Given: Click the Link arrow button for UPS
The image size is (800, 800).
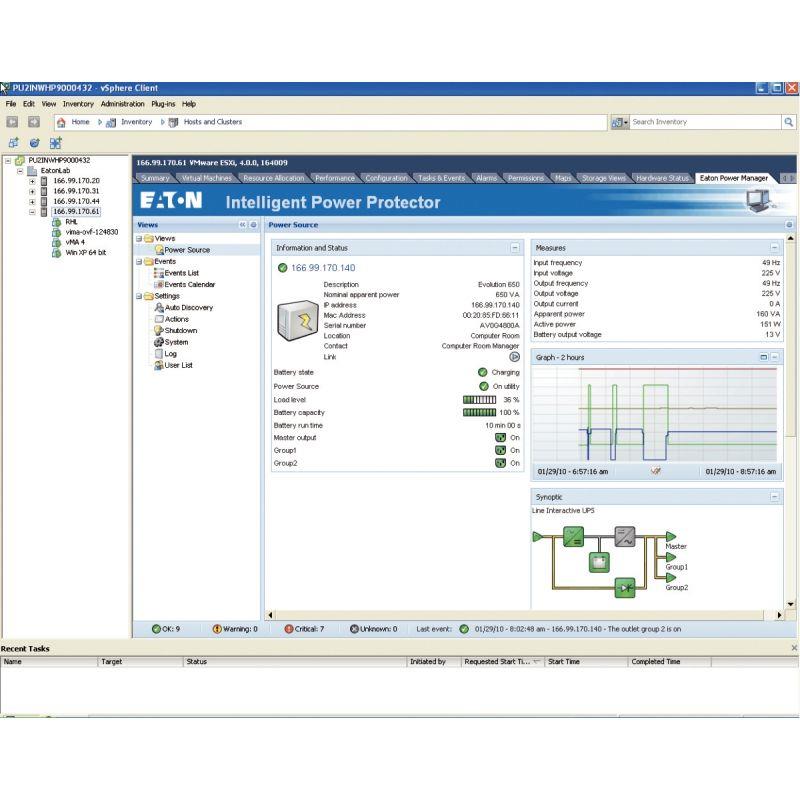Looking at the screenshot, I should coord(515,356).
